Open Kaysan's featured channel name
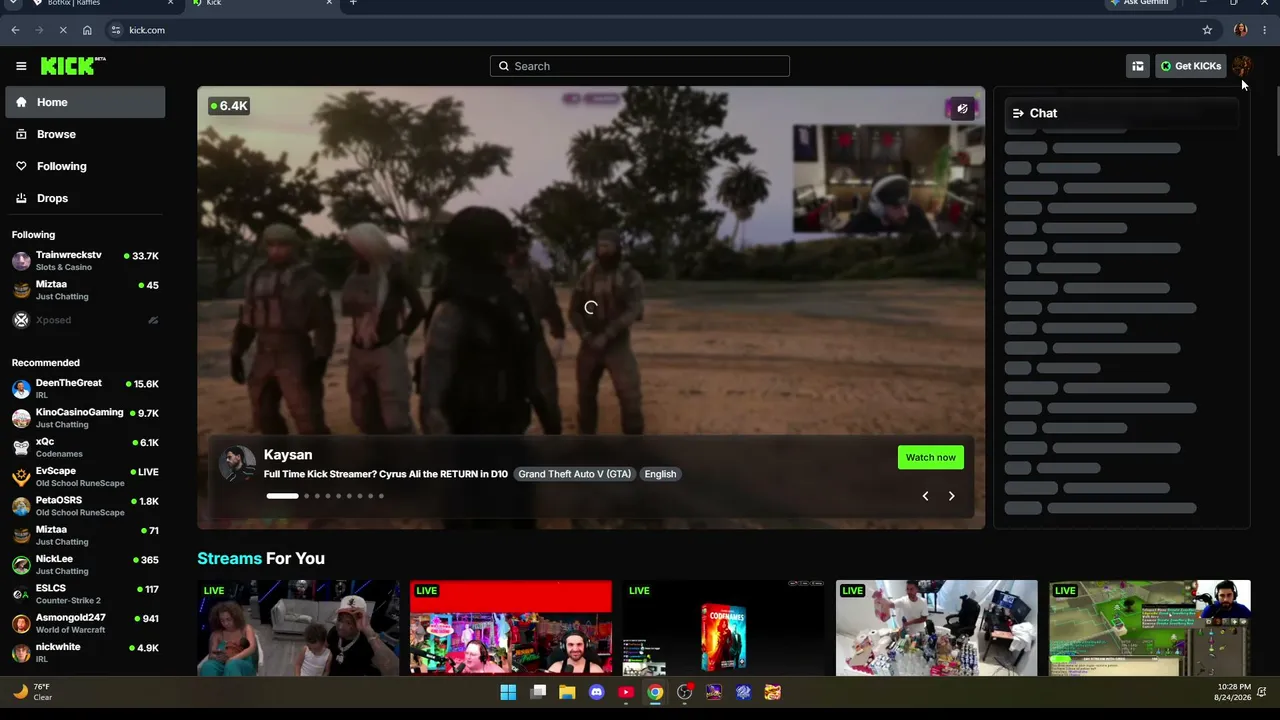Viewport: 1280px width, 720px height. pos(288,455)
